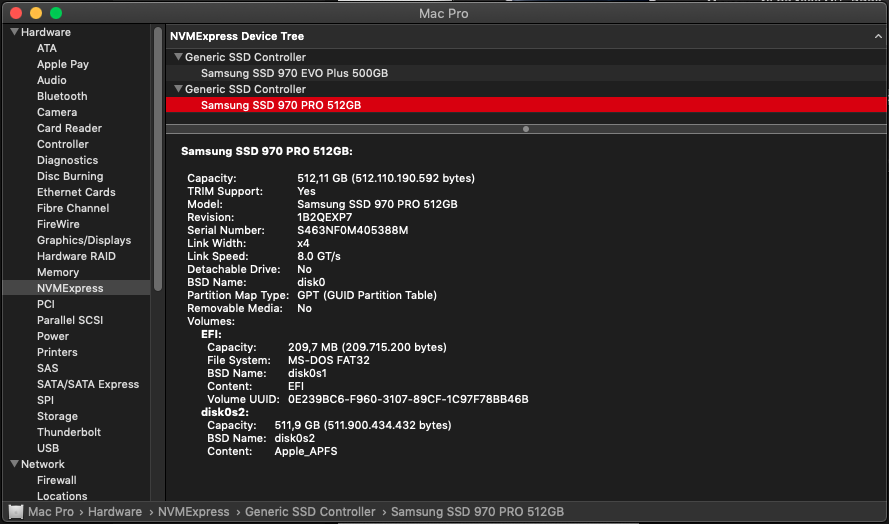This screenshot has width=889, height=524.
Task: Click the split-pane divider handle dot
Action: coord(526,129)
